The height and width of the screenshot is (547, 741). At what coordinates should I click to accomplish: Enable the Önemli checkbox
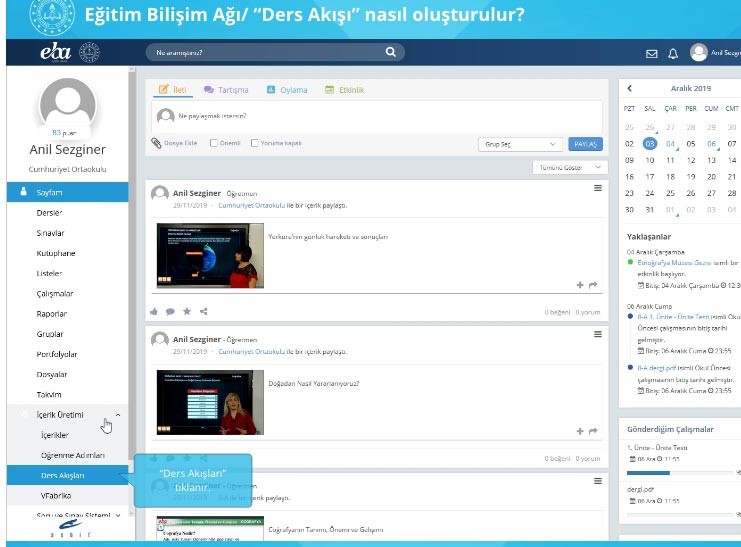point(213,143)
